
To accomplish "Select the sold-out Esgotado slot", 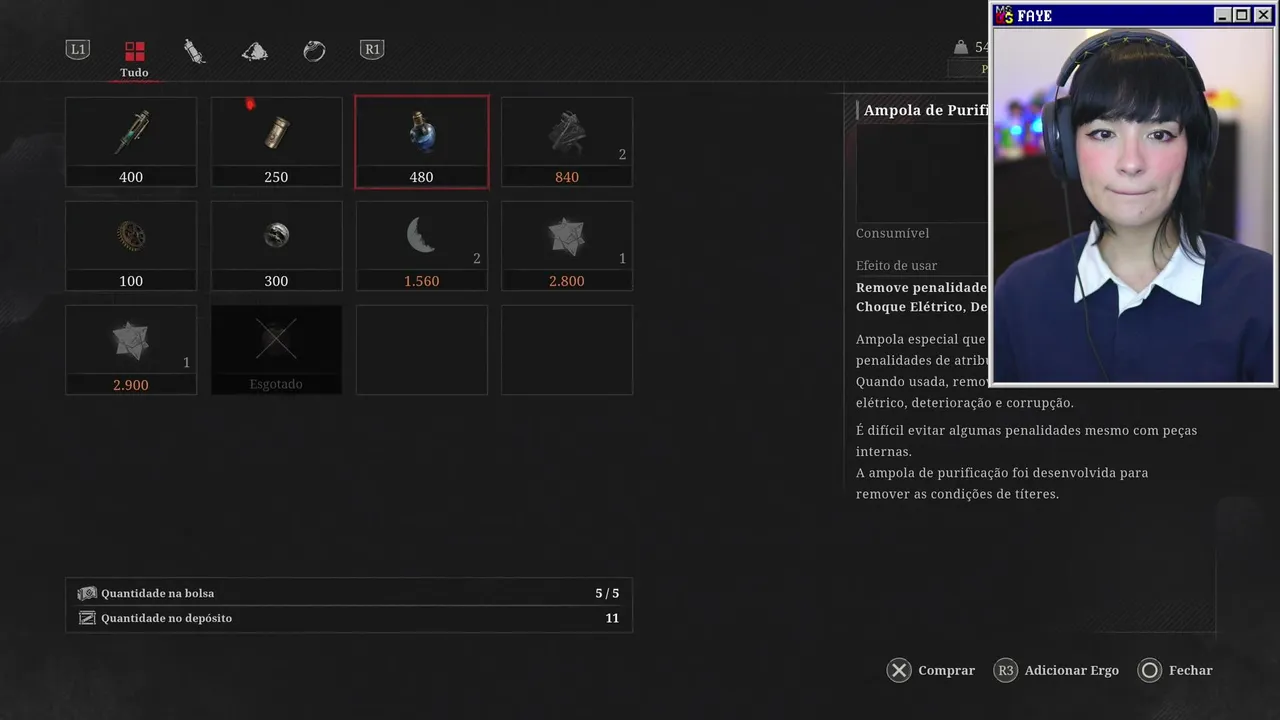I will pyautogui.click(x=276, y=350).
